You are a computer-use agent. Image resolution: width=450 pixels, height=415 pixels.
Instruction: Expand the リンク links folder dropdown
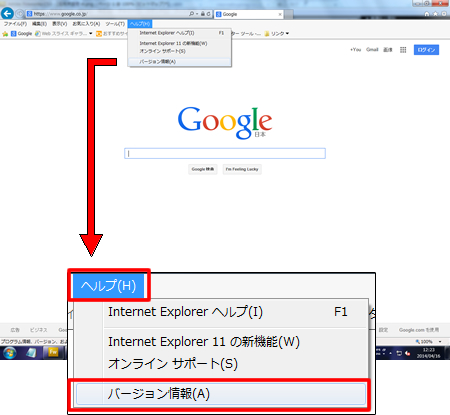[x=287, y=34]
